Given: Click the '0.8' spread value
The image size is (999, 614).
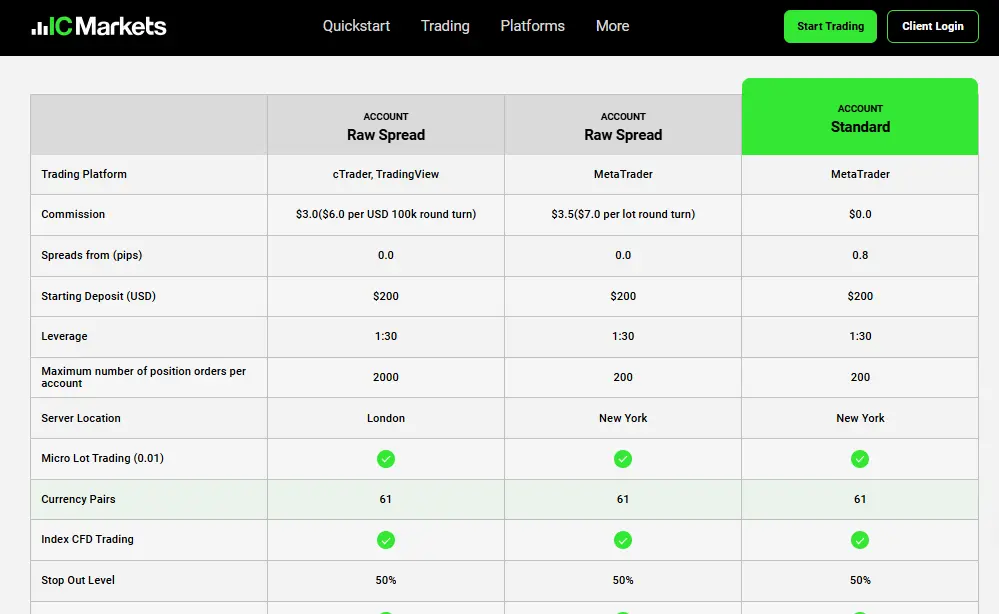Looking at the screenshot, I should pyautogui.click(x=860, y=255).
